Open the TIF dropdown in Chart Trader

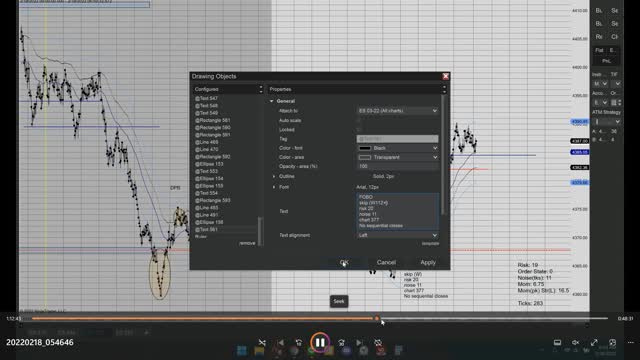(616, 84)
